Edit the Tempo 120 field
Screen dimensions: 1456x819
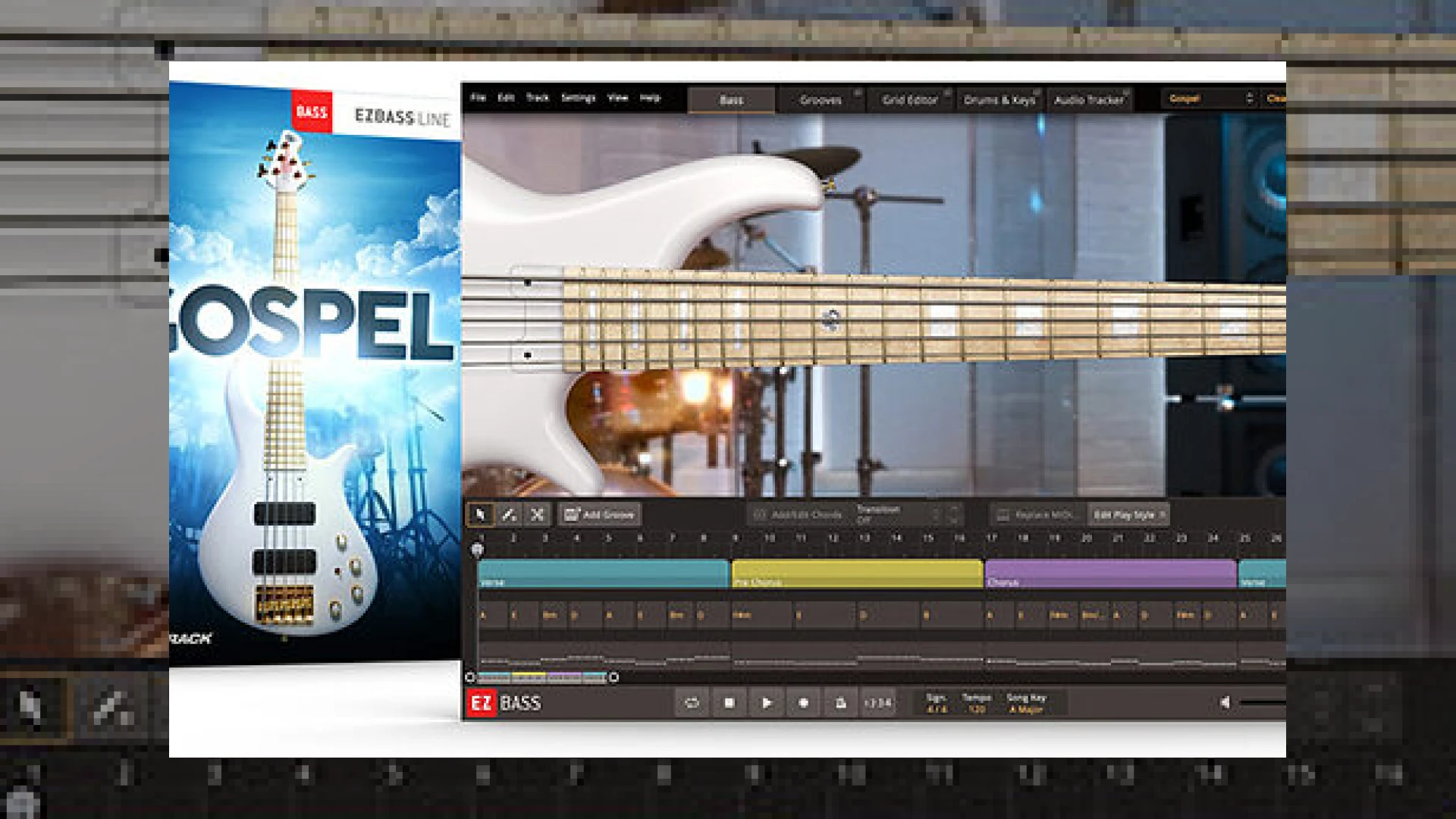(x=977, y=710)
